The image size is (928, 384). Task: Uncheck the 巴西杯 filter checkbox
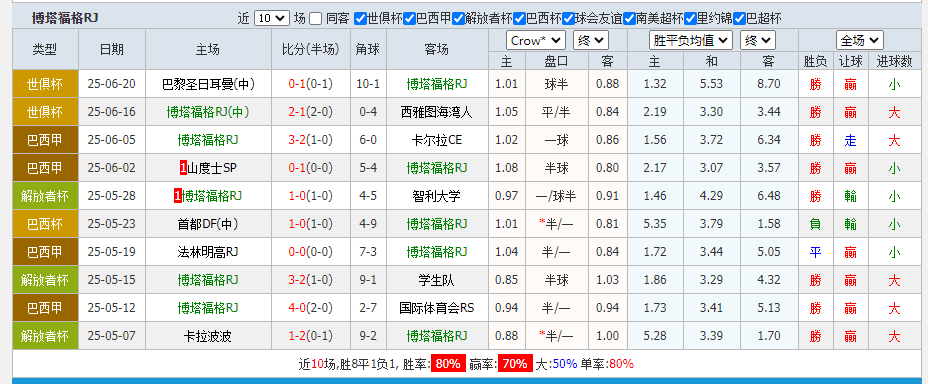coord(520,19)
